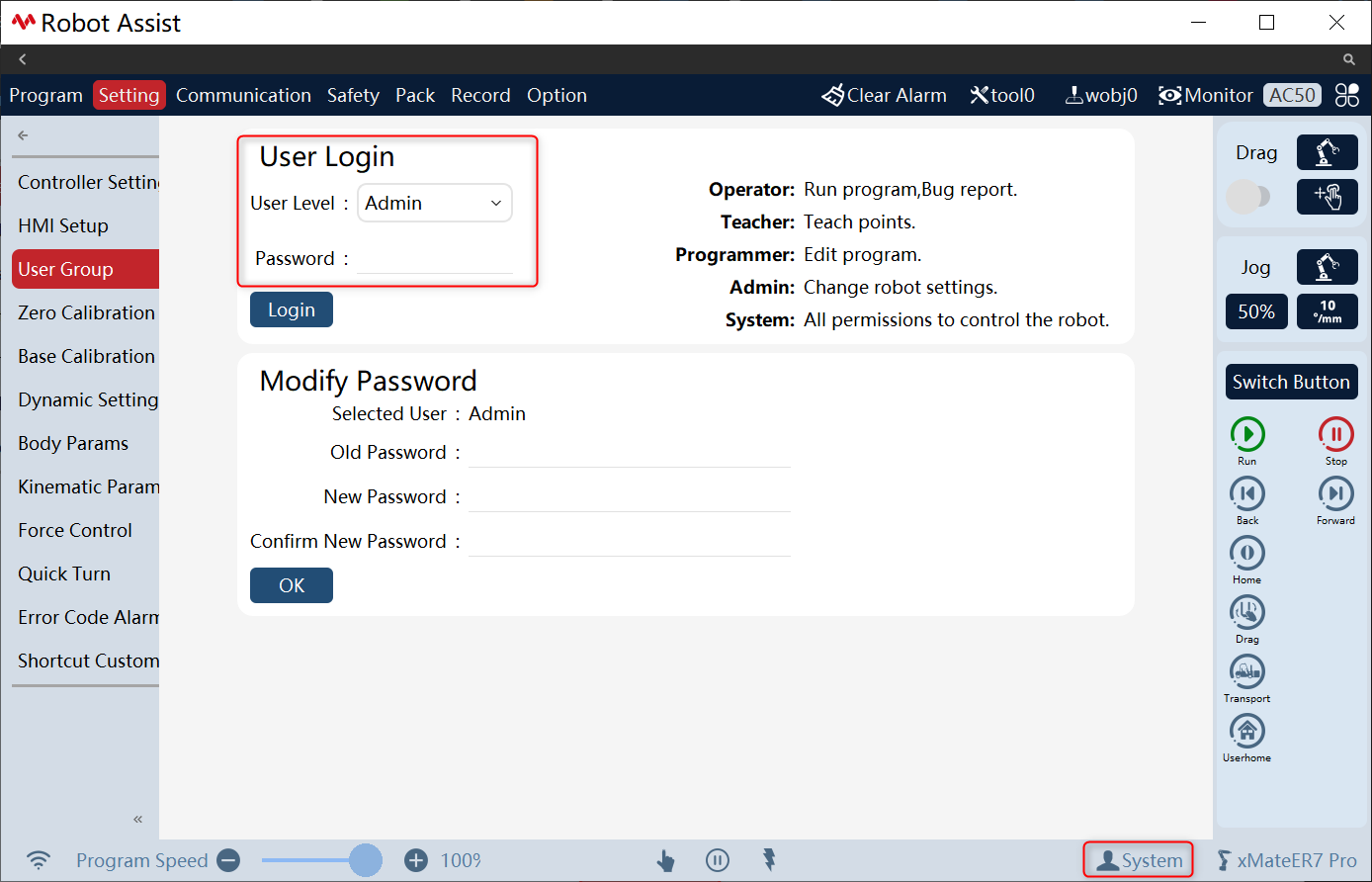Click the Drag robot arm icon
This screenshot has width=1372, height=882.
tap(1327, 152)
